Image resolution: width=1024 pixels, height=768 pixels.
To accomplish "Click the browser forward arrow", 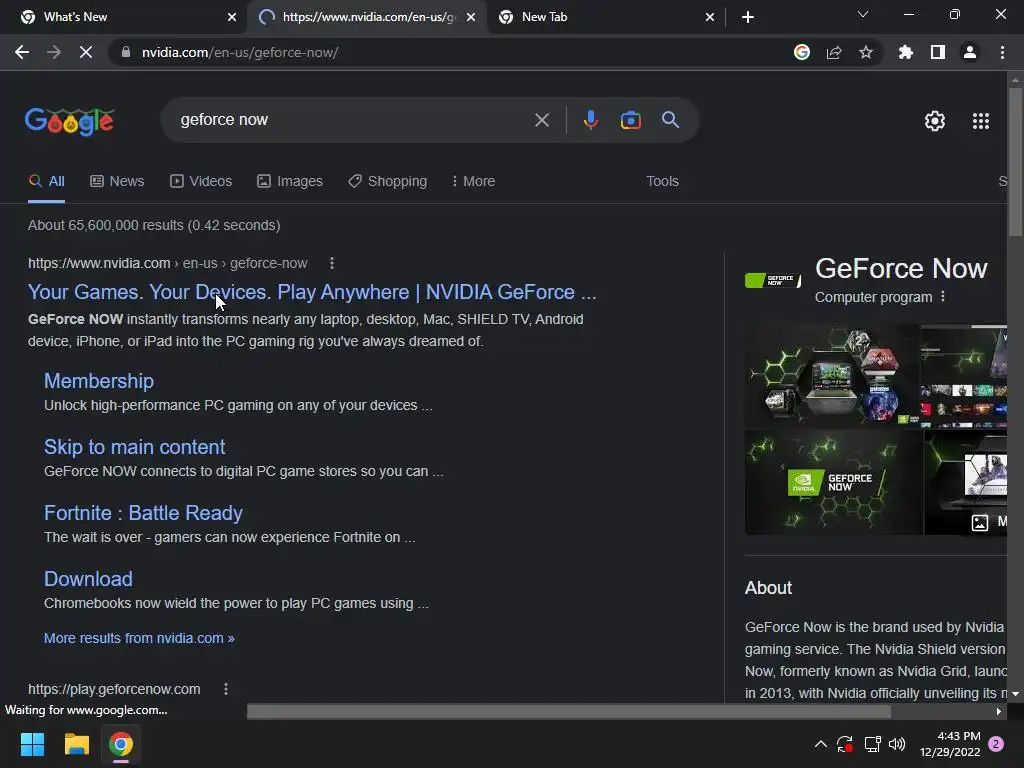I will point(54,52).
